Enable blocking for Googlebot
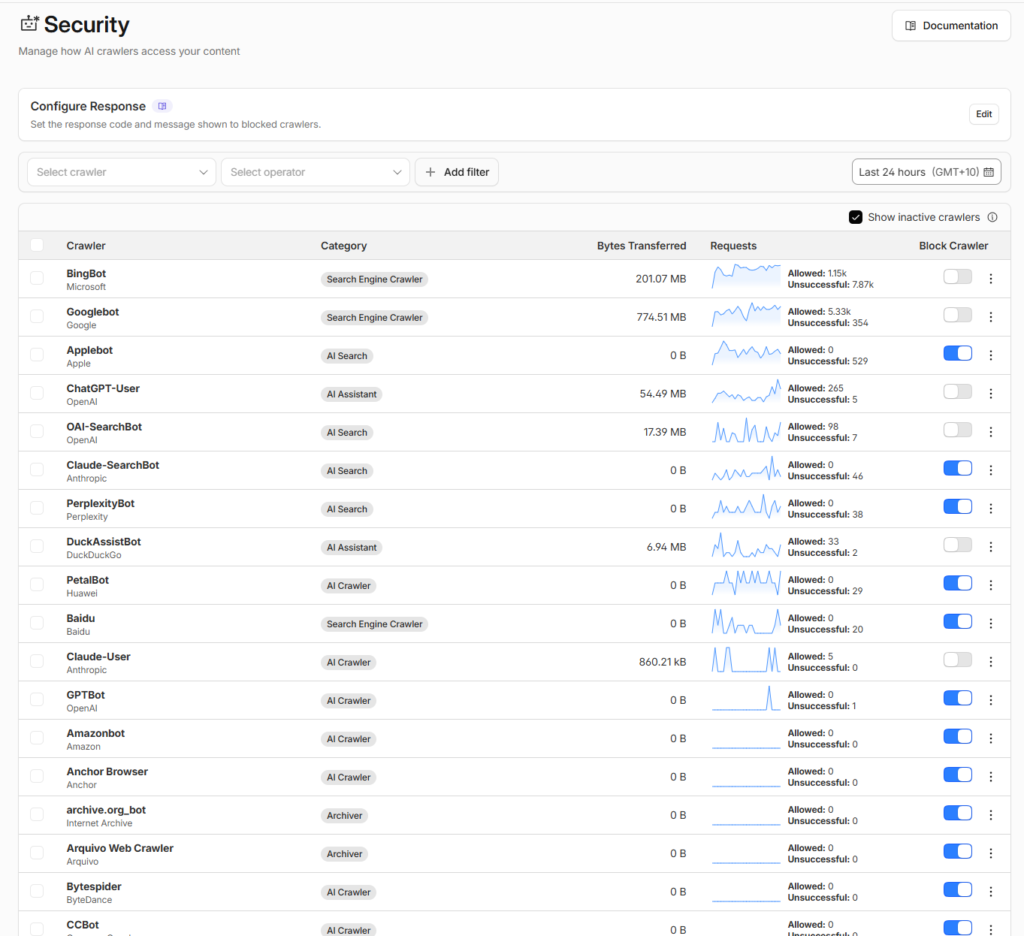 (x=957, y=315)
